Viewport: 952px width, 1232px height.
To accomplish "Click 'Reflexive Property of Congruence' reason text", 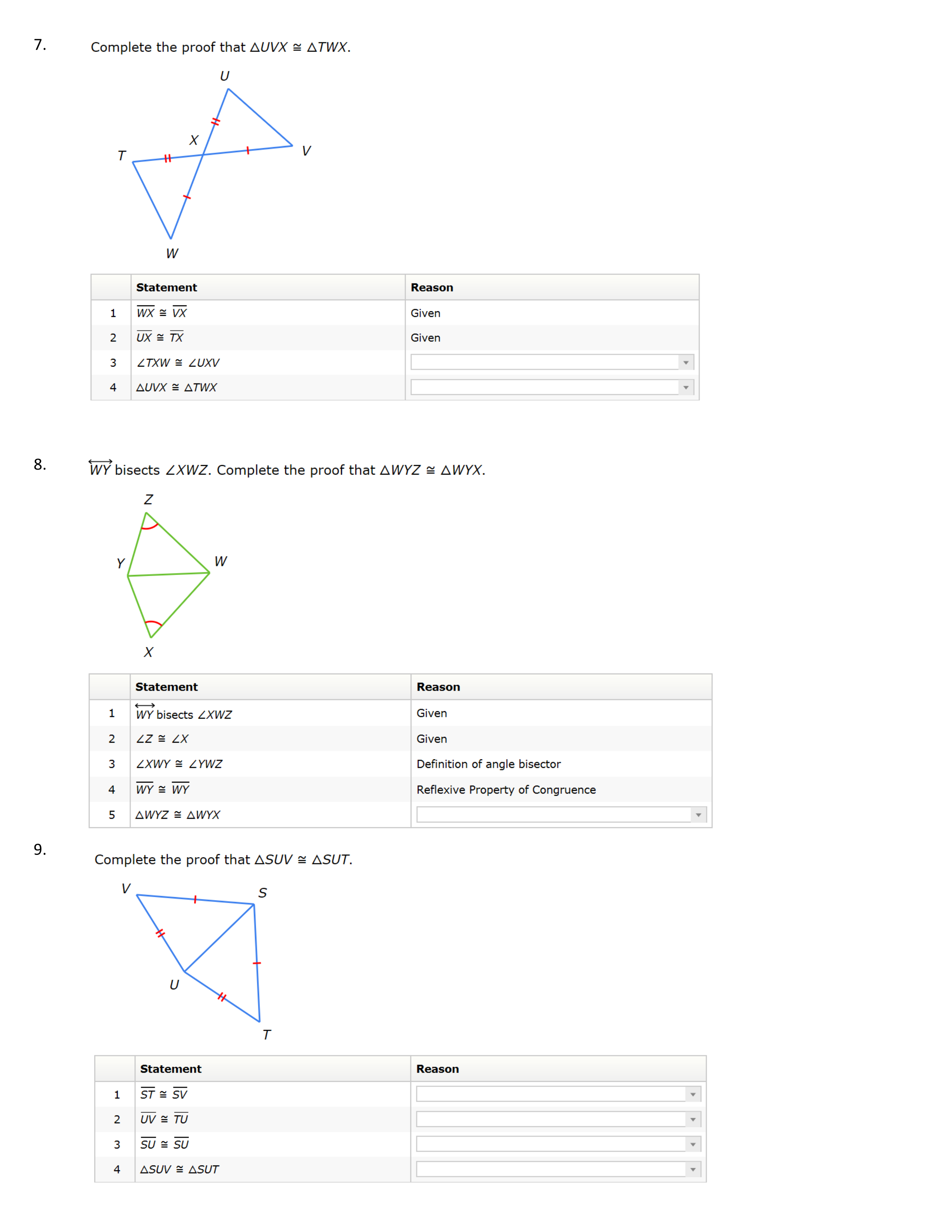I will pyautogui.click(x=506, y=790).
